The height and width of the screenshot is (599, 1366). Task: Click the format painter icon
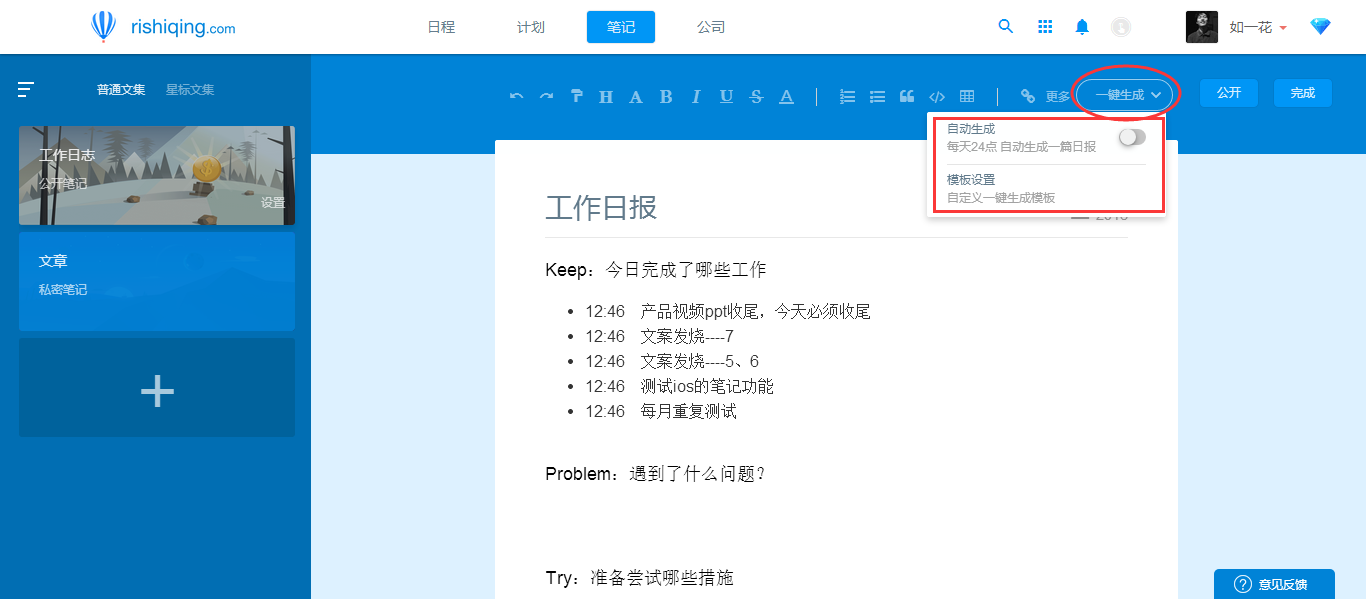[576, 95]
